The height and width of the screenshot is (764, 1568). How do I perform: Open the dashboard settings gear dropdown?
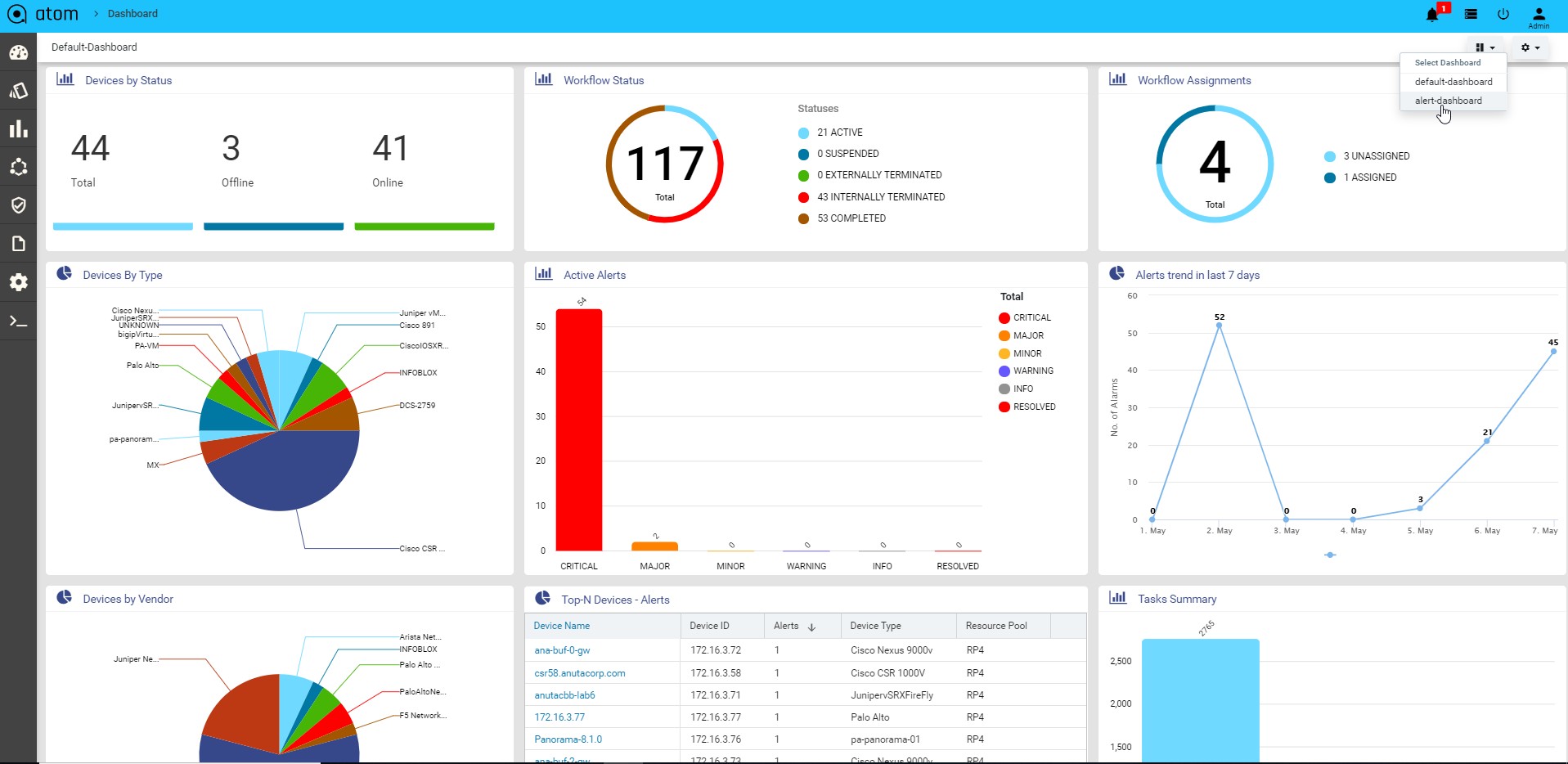(x=1530, y=47)
